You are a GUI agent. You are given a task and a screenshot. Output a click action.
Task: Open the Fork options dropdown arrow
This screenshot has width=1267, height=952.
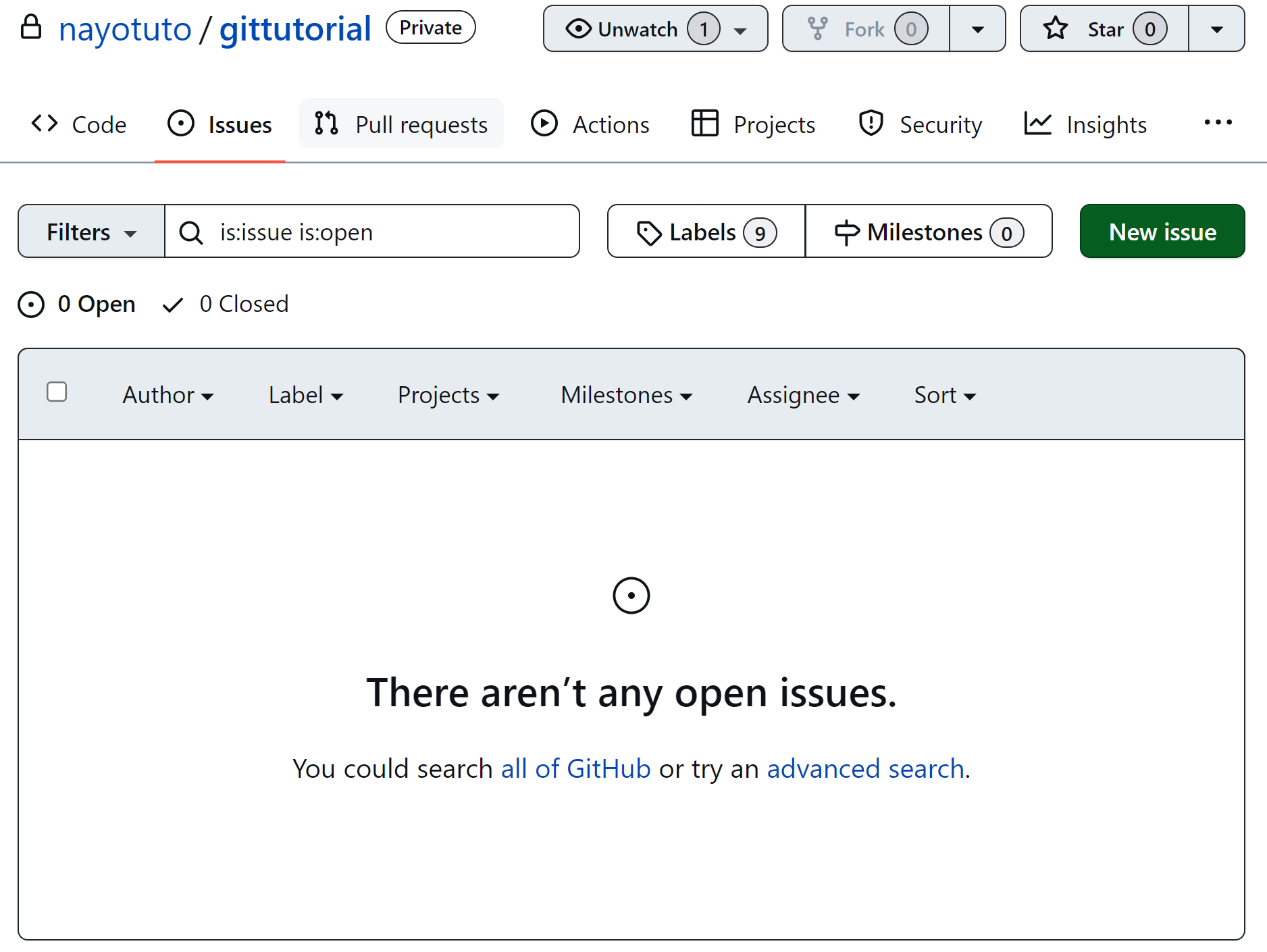point(977,29)
